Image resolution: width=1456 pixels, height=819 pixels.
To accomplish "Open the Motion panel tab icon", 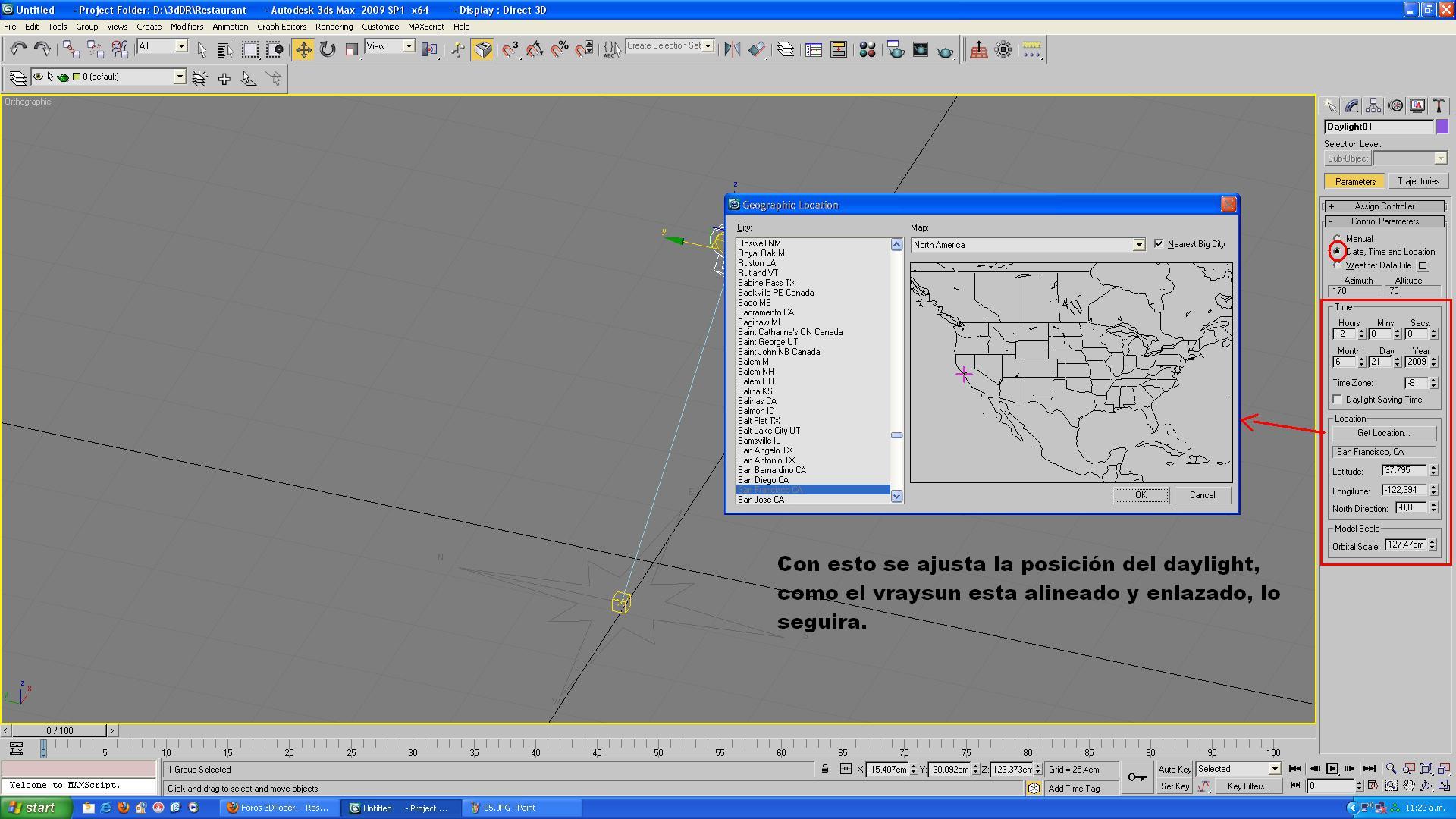I will coord(1395,106).
